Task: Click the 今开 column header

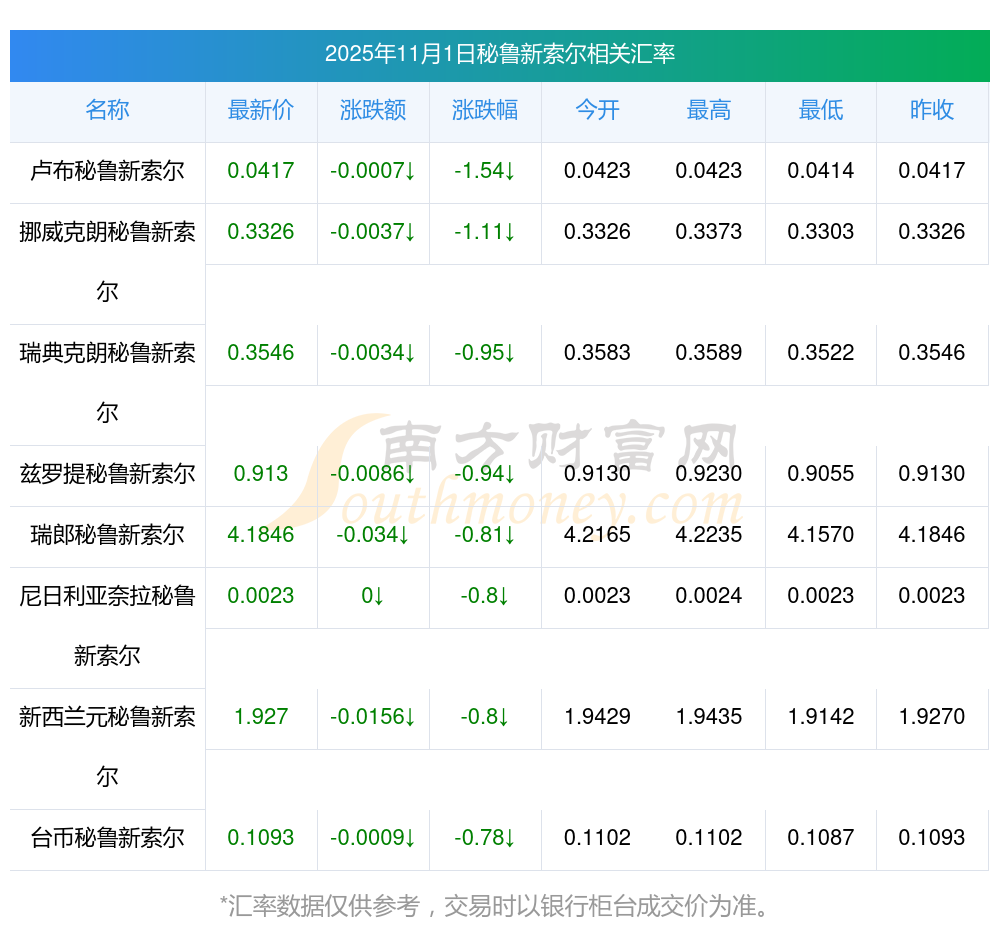Action: (x=597, y=111)
